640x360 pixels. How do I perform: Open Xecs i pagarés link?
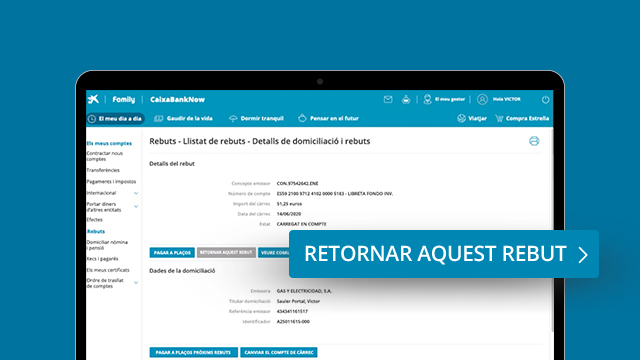tap(102, 258)
